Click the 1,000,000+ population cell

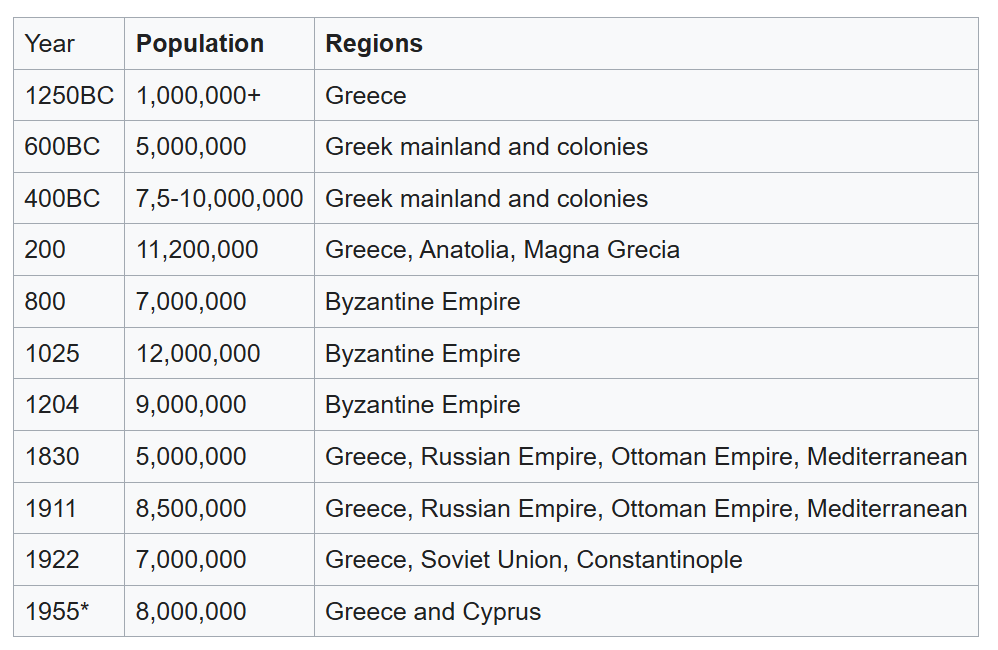coord(198,96)
